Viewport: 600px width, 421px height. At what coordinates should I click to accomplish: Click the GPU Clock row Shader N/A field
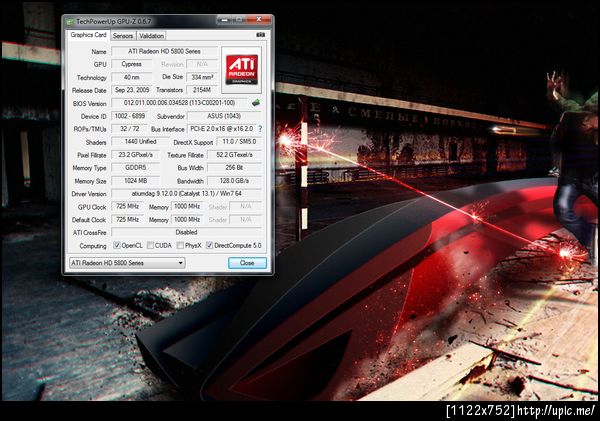[x=246, y=206]
